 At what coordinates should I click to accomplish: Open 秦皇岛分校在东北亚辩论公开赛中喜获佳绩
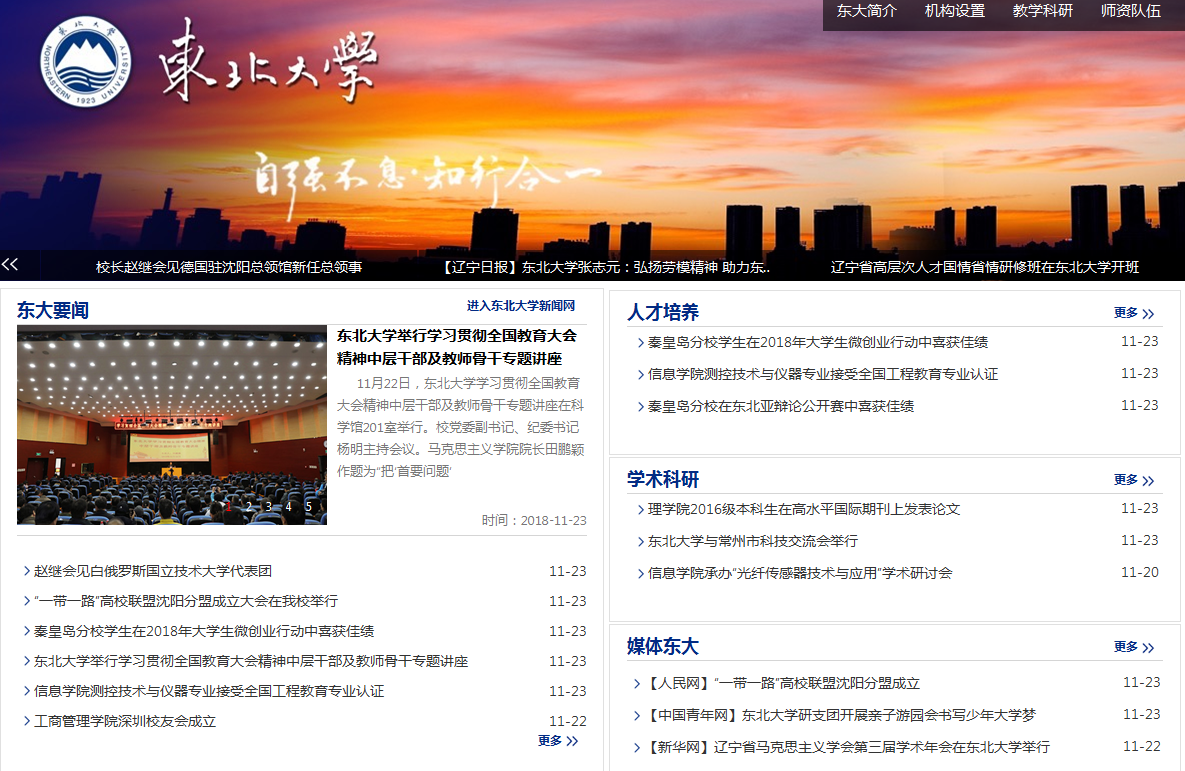tap(781, 407)
